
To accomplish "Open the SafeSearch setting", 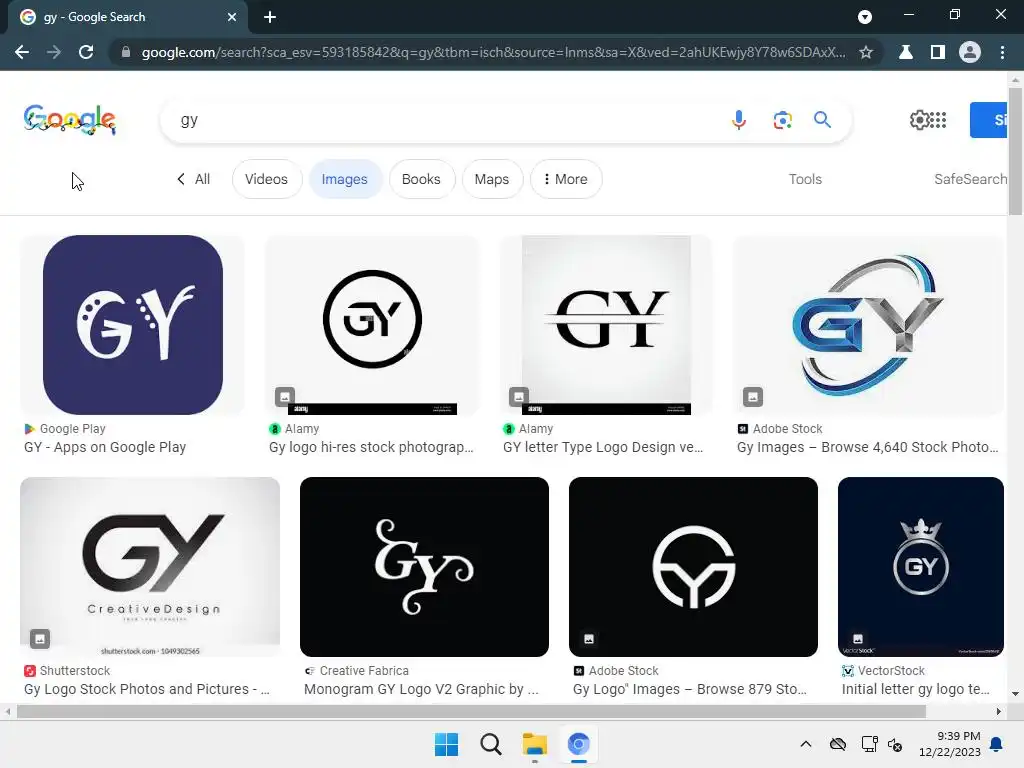I will 970,179.
